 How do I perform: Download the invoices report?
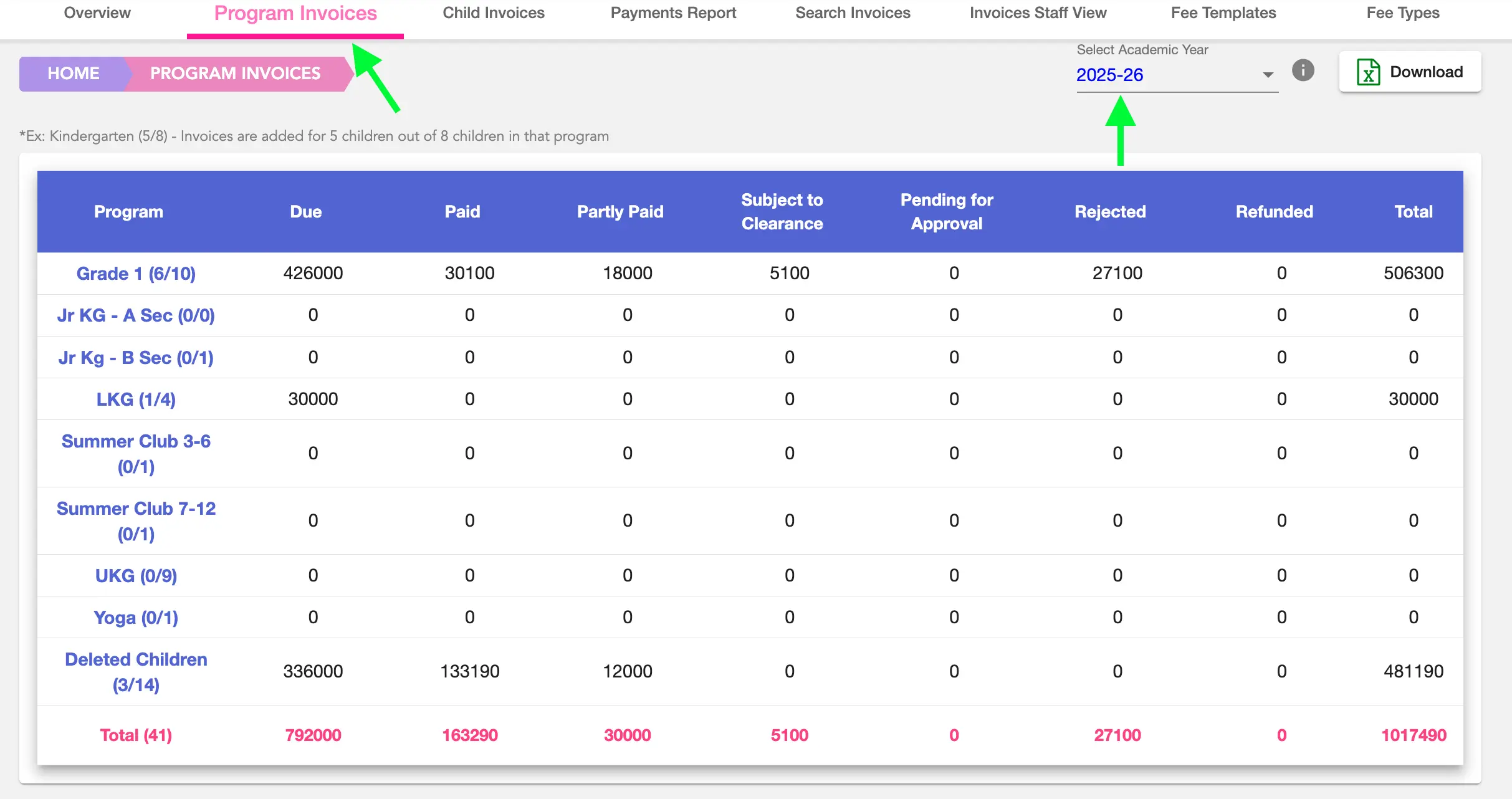point(1410,72)
